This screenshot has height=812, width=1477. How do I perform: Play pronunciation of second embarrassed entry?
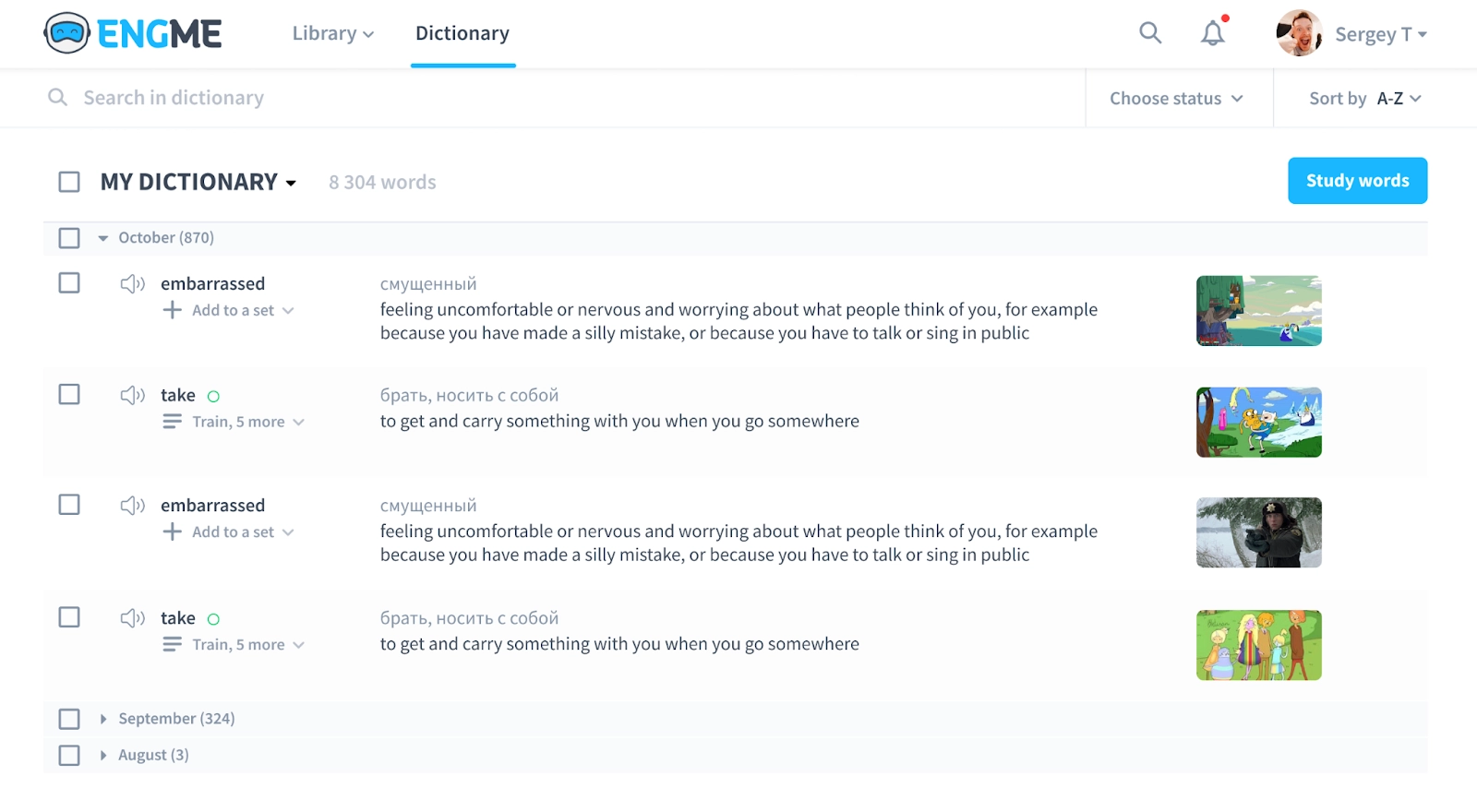[132, 506]
